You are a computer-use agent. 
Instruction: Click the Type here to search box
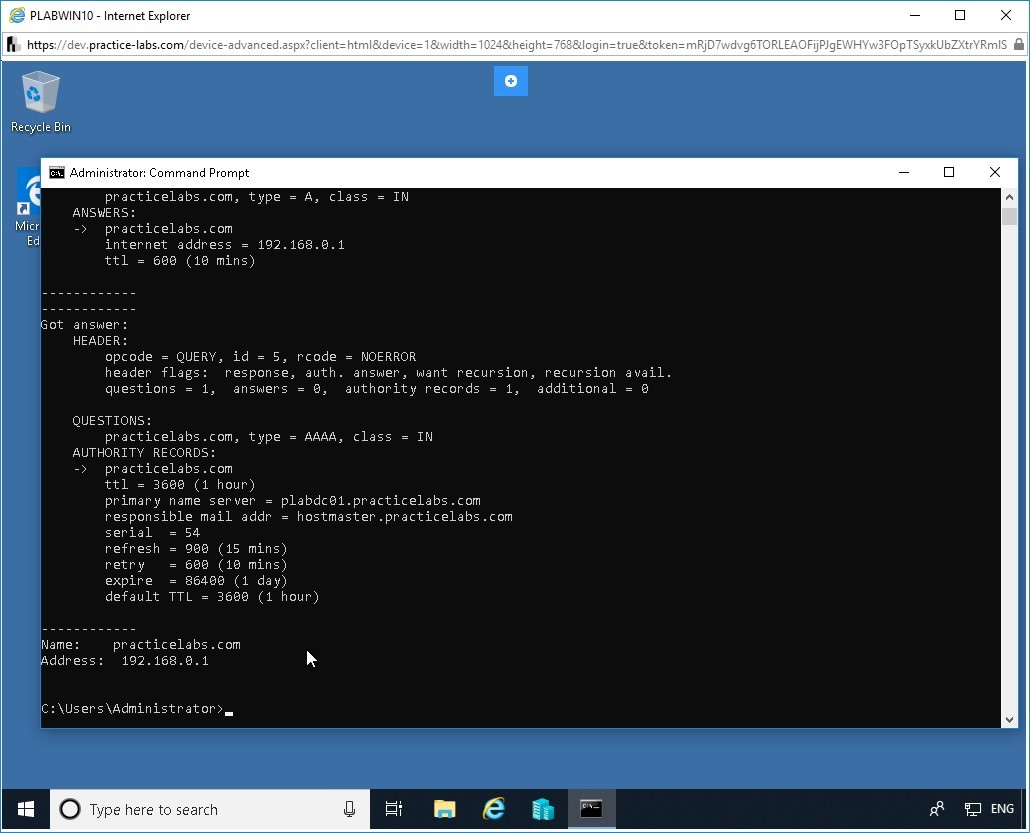coord(210,809)
